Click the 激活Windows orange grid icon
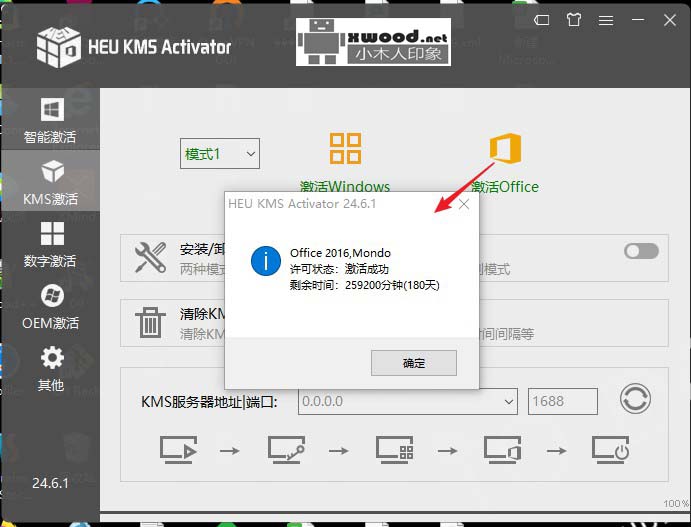Viewport: 691px width, 527px height. click(346, 148)
